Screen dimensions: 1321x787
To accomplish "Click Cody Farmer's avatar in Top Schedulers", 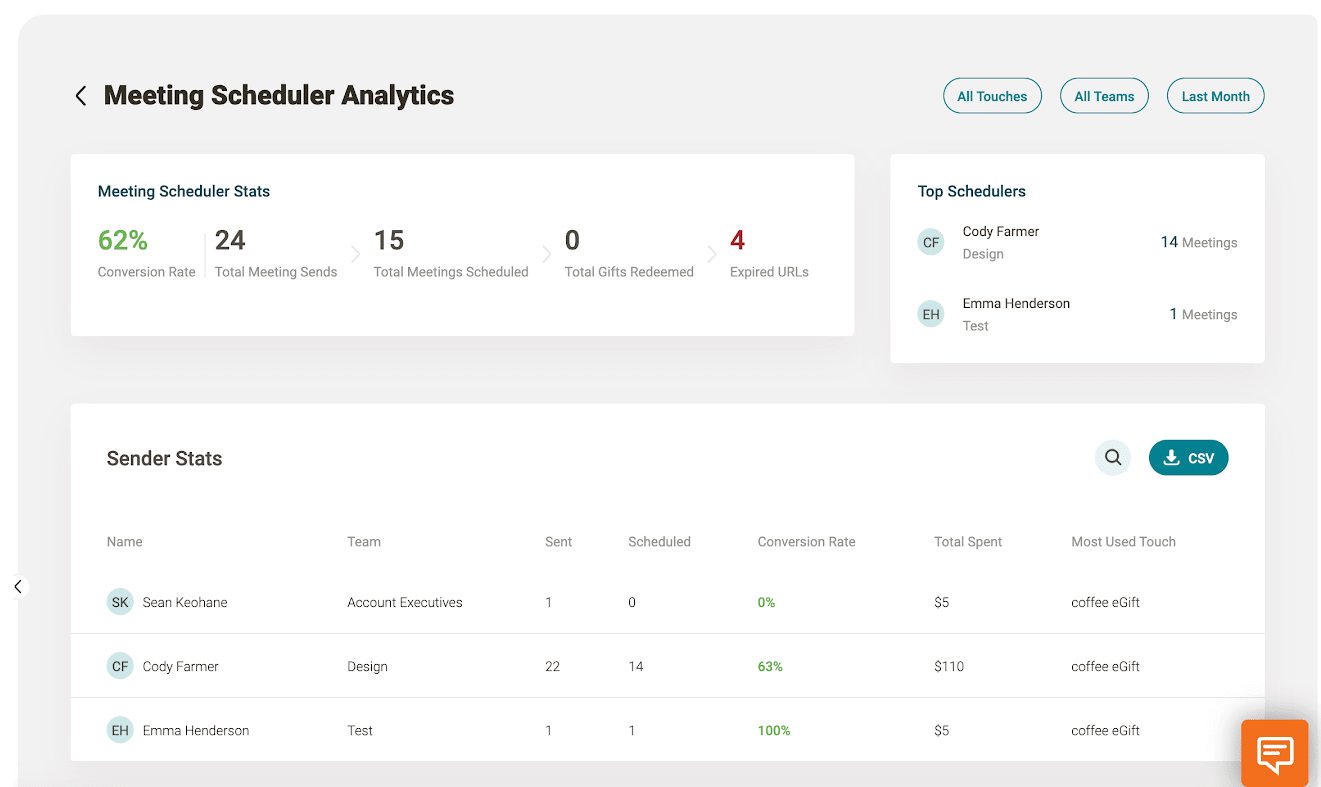I will (x=931, y=242).
